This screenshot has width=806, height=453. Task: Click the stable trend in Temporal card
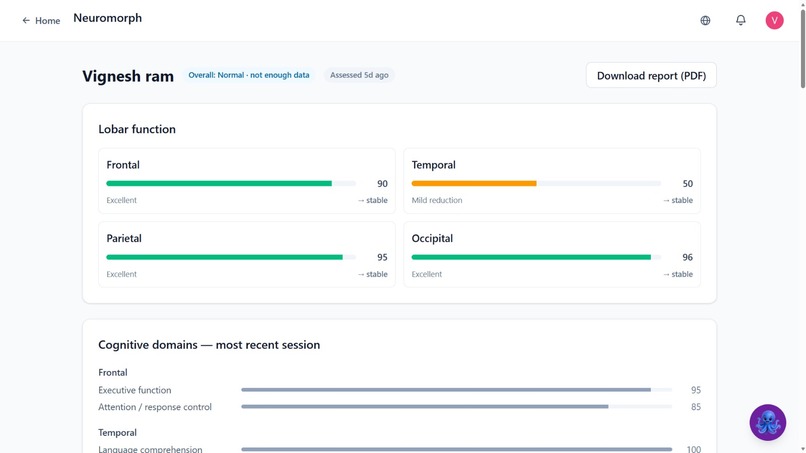tap(677, 200)
